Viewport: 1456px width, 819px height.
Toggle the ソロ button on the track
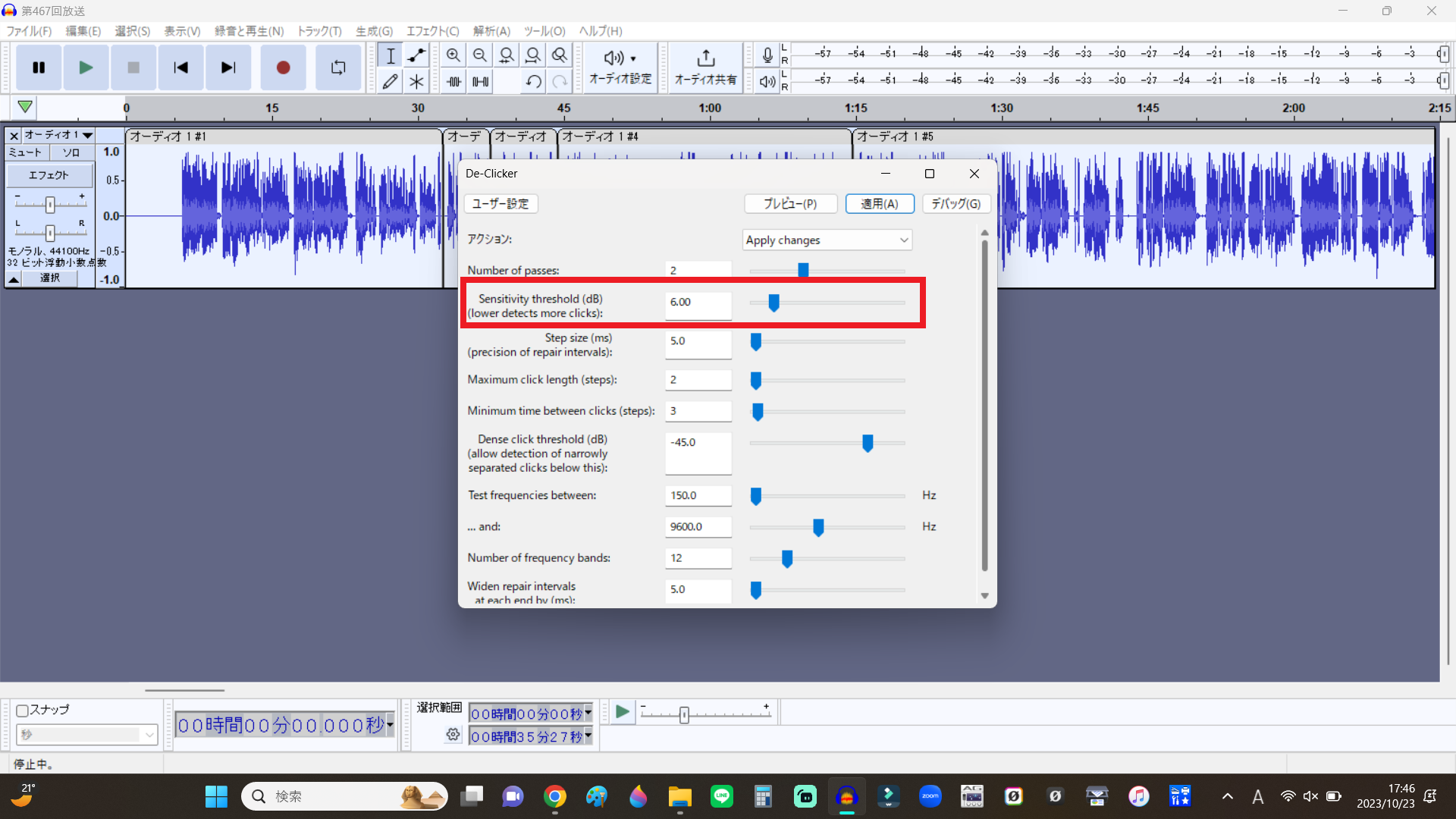click(x=71, y=152)
